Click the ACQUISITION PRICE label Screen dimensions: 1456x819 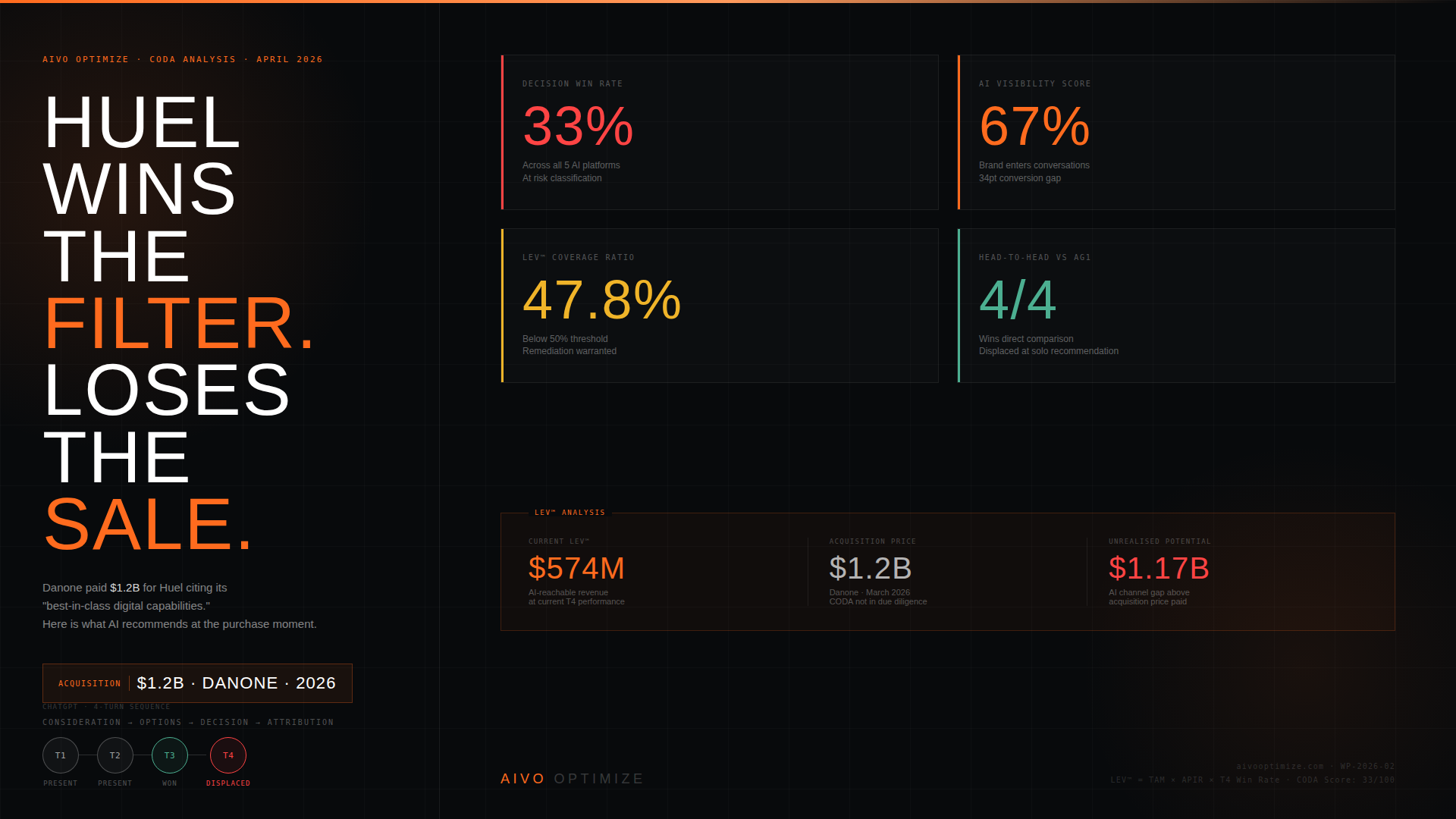tap(873, 541)
